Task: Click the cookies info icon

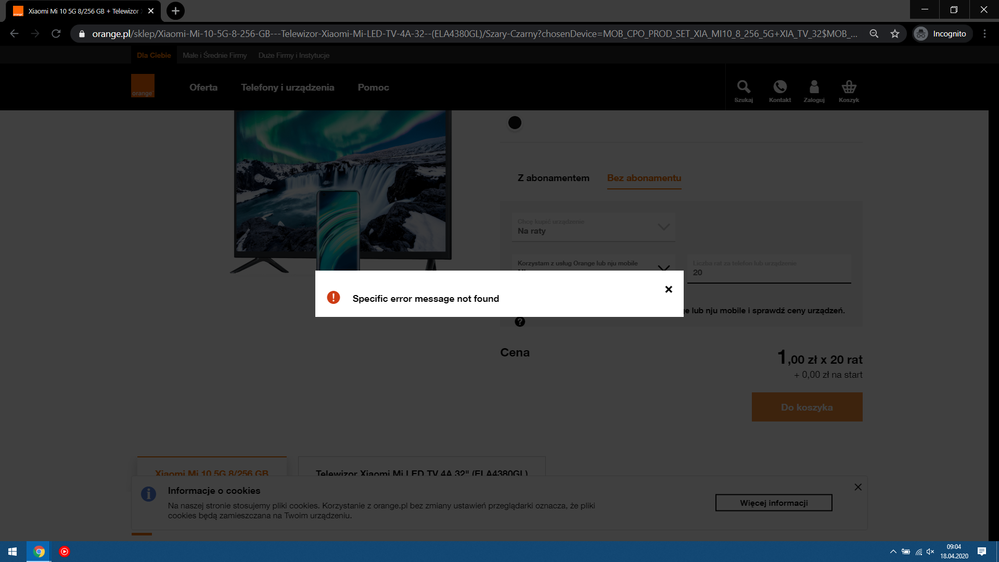Action: coord(148,494)
